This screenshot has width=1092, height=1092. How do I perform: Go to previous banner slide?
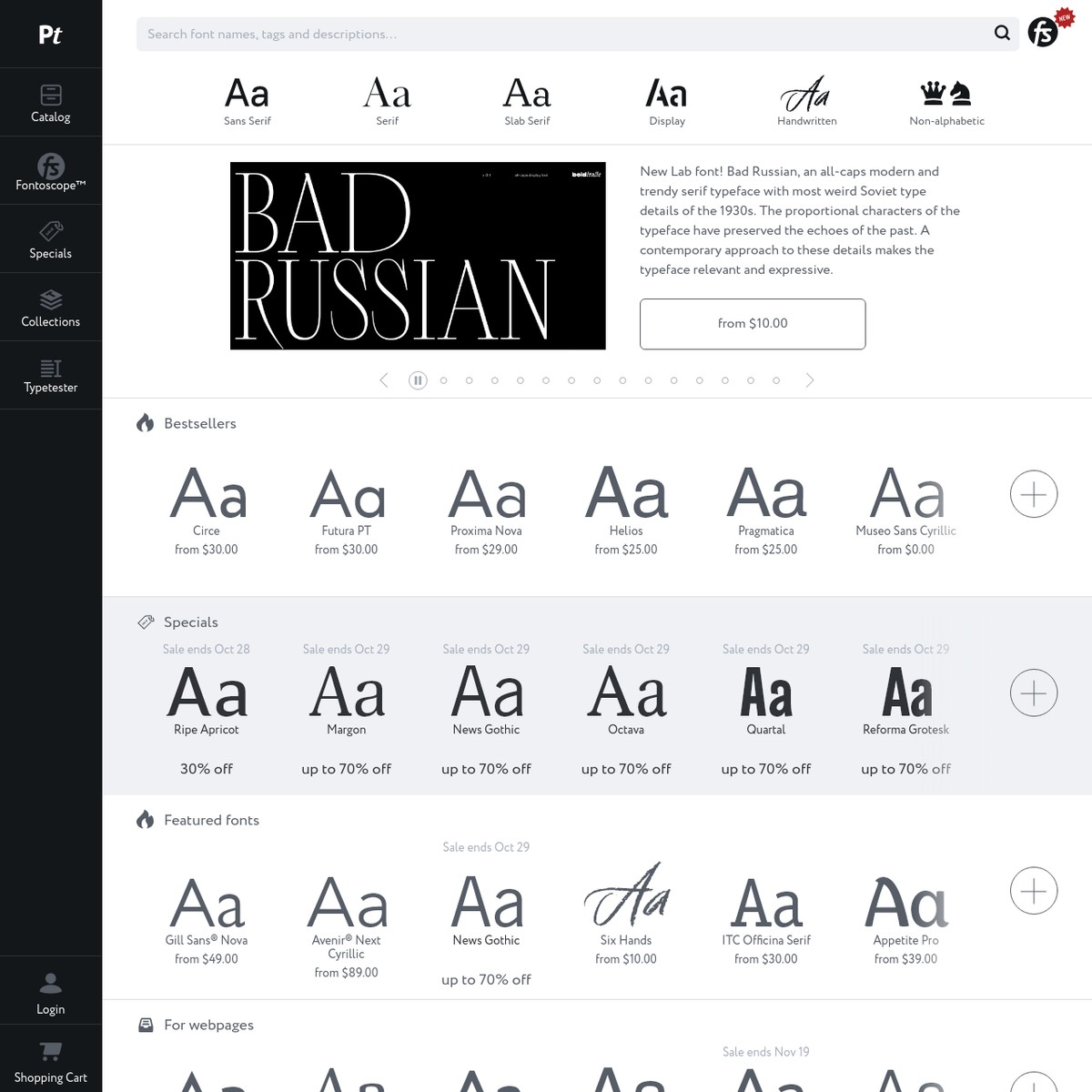click(384, 380)
